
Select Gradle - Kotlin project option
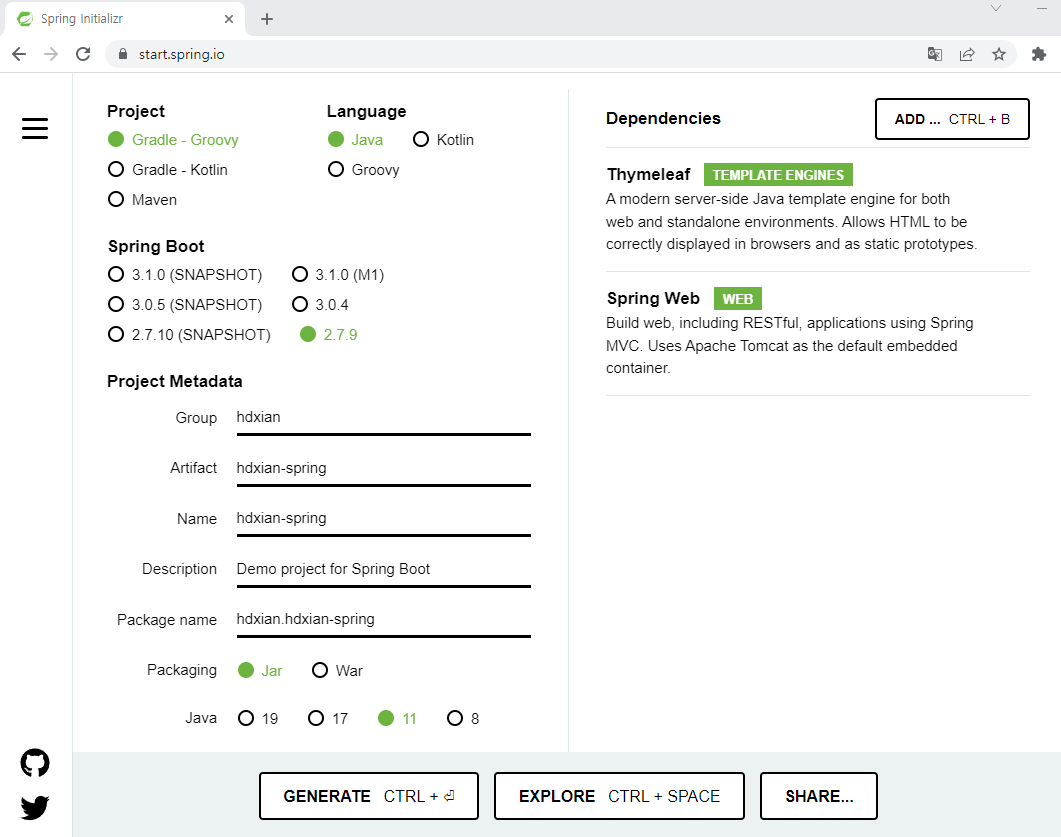click(168, 170)
